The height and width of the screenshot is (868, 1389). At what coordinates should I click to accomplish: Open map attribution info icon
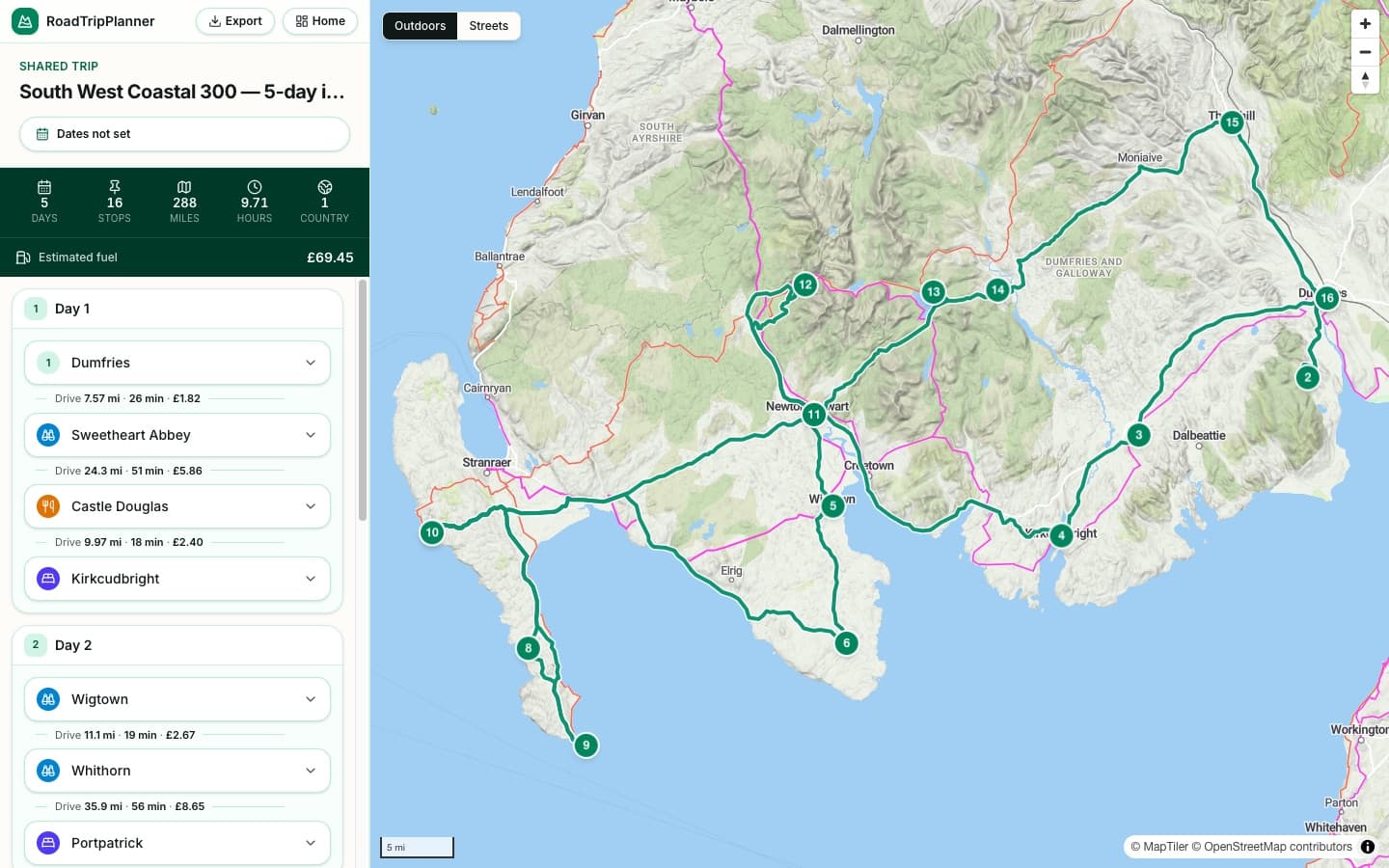pyautogui.click(x=1368, y=847)
